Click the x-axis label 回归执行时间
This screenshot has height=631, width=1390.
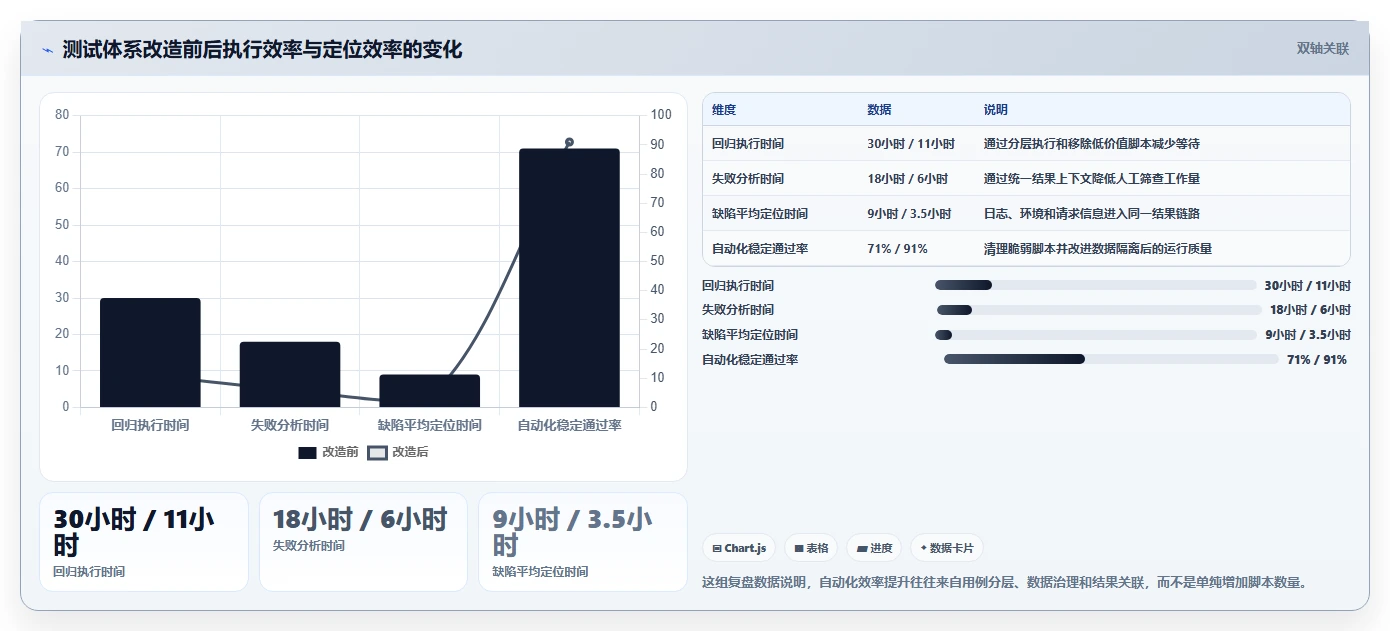pyautogui.click(x=150, y=425)
